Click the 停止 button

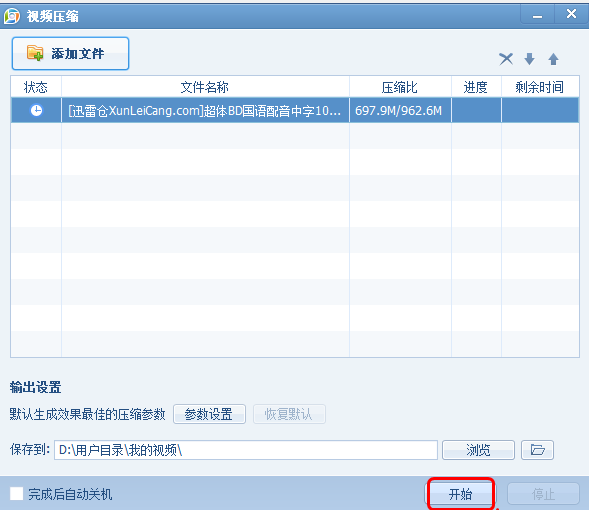click(x=543, y=494)
